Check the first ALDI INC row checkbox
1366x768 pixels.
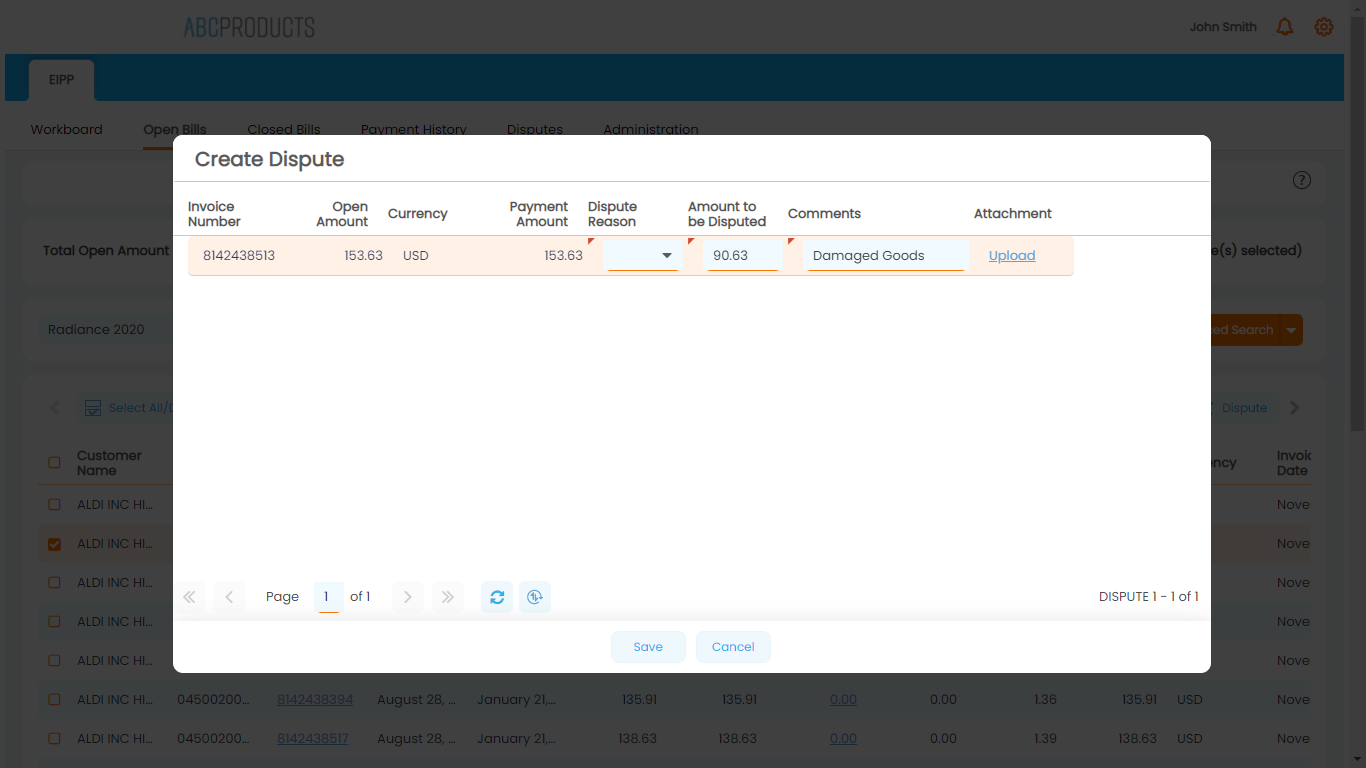pos(53,504)
